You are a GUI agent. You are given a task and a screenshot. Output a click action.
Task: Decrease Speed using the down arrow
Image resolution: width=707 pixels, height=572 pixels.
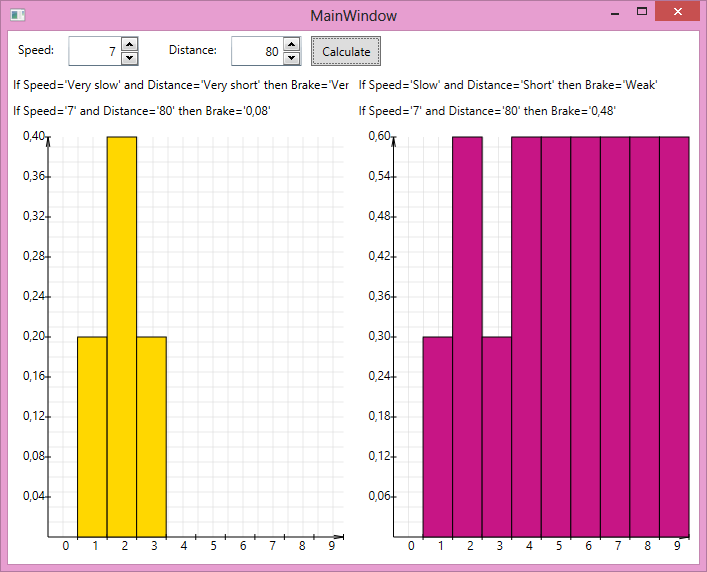click(129, 58)
